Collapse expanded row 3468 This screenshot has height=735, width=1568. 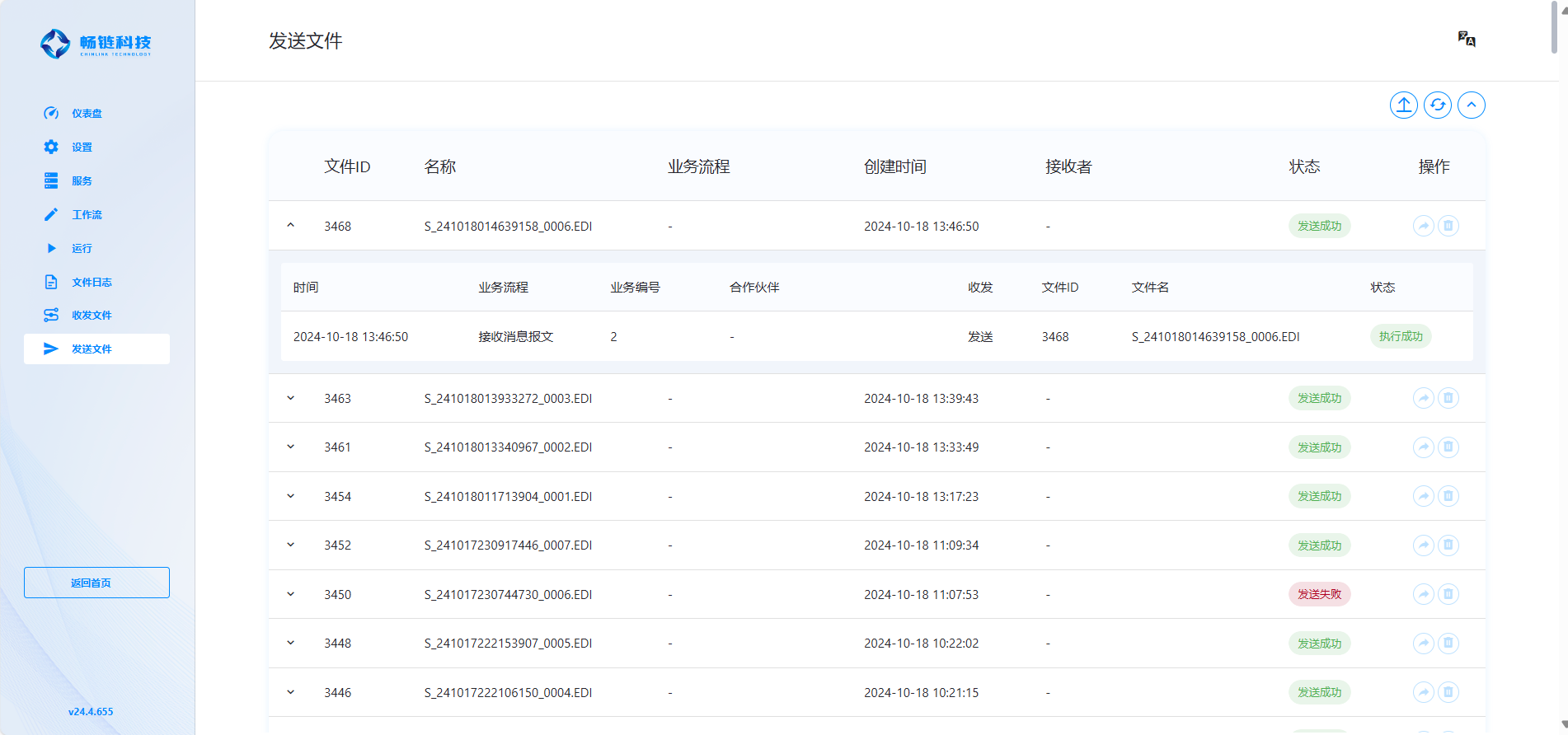pos(291,226)
